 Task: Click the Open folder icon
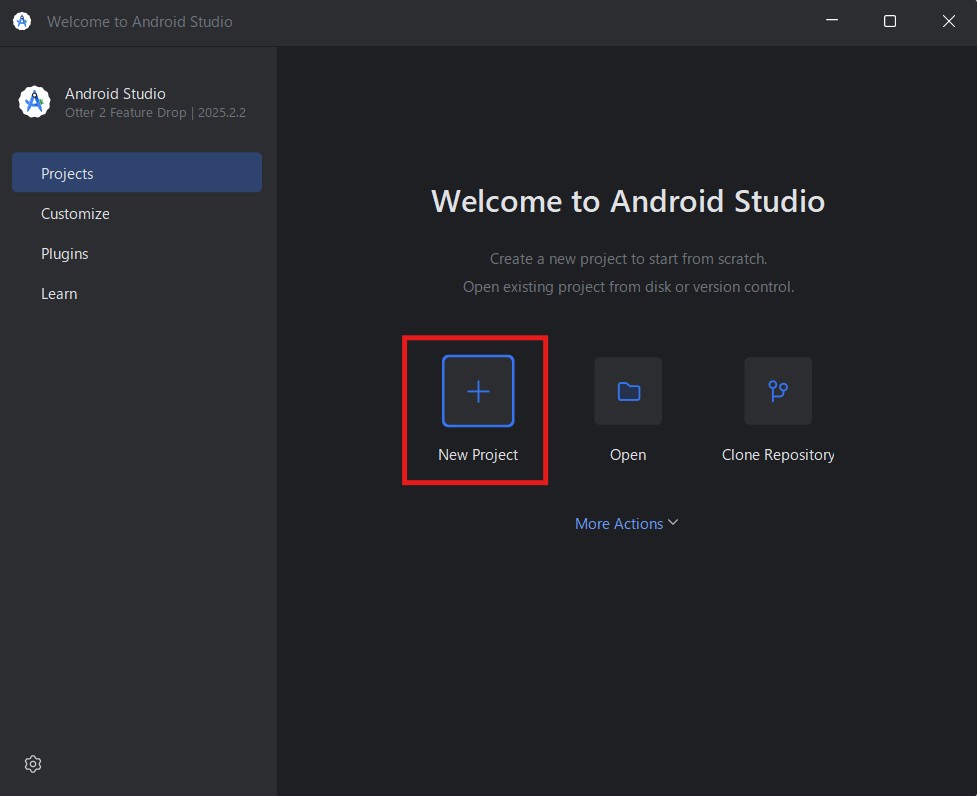[x=628, y=391]
